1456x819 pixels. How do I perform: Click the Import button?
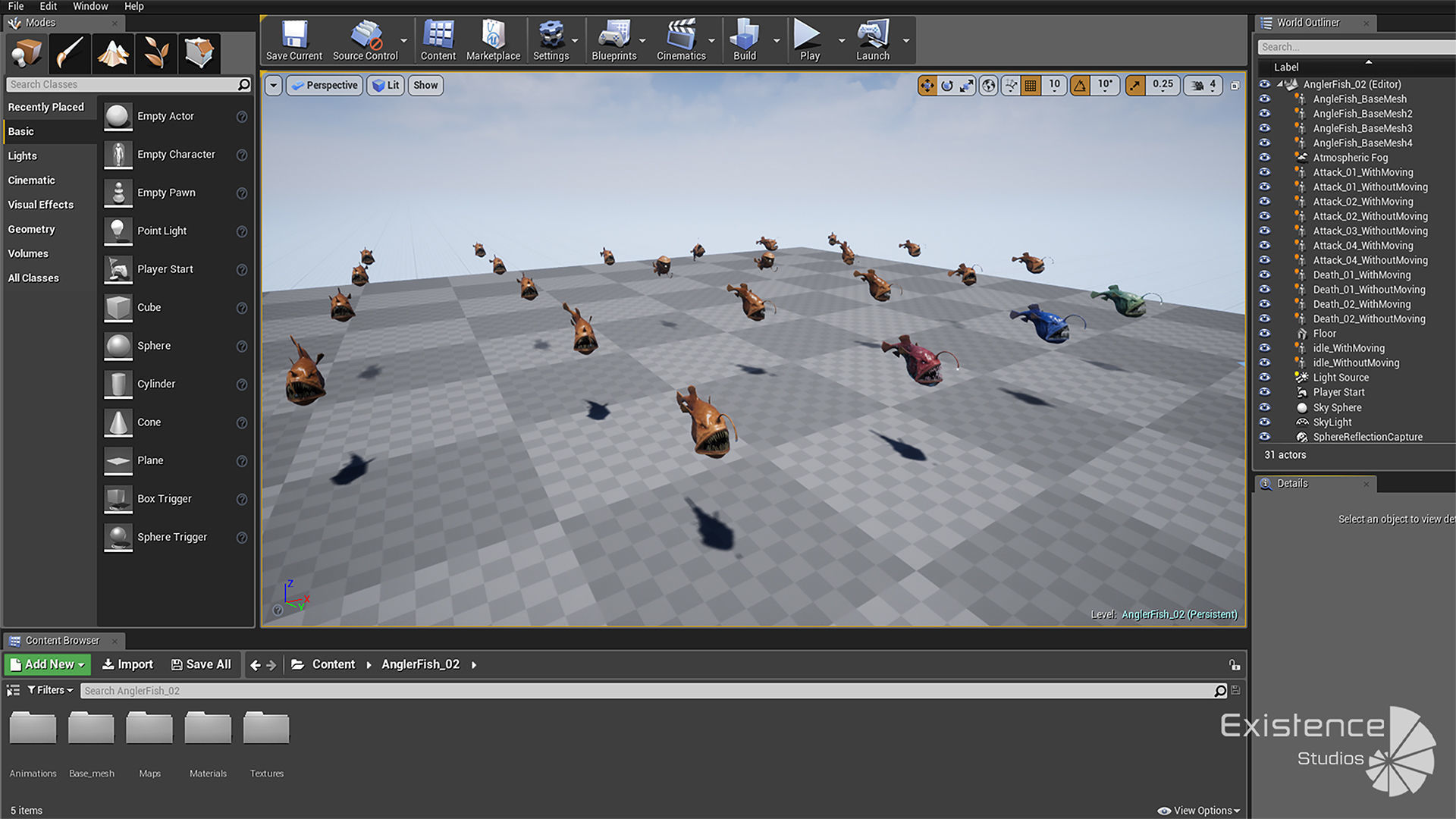coord(127,664)
